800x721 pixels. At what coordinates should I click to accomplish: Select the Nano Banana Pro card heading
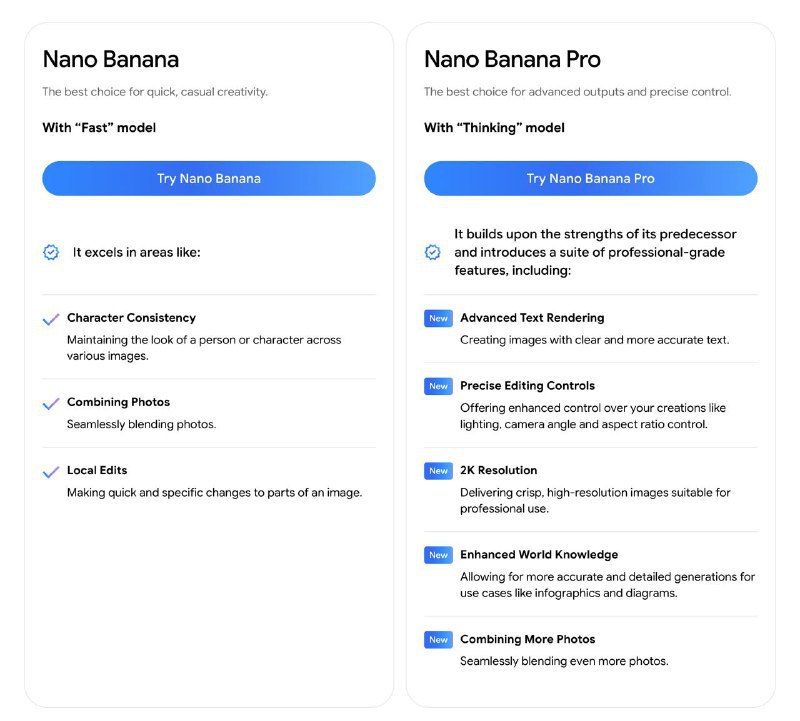(x=512, y=60)
